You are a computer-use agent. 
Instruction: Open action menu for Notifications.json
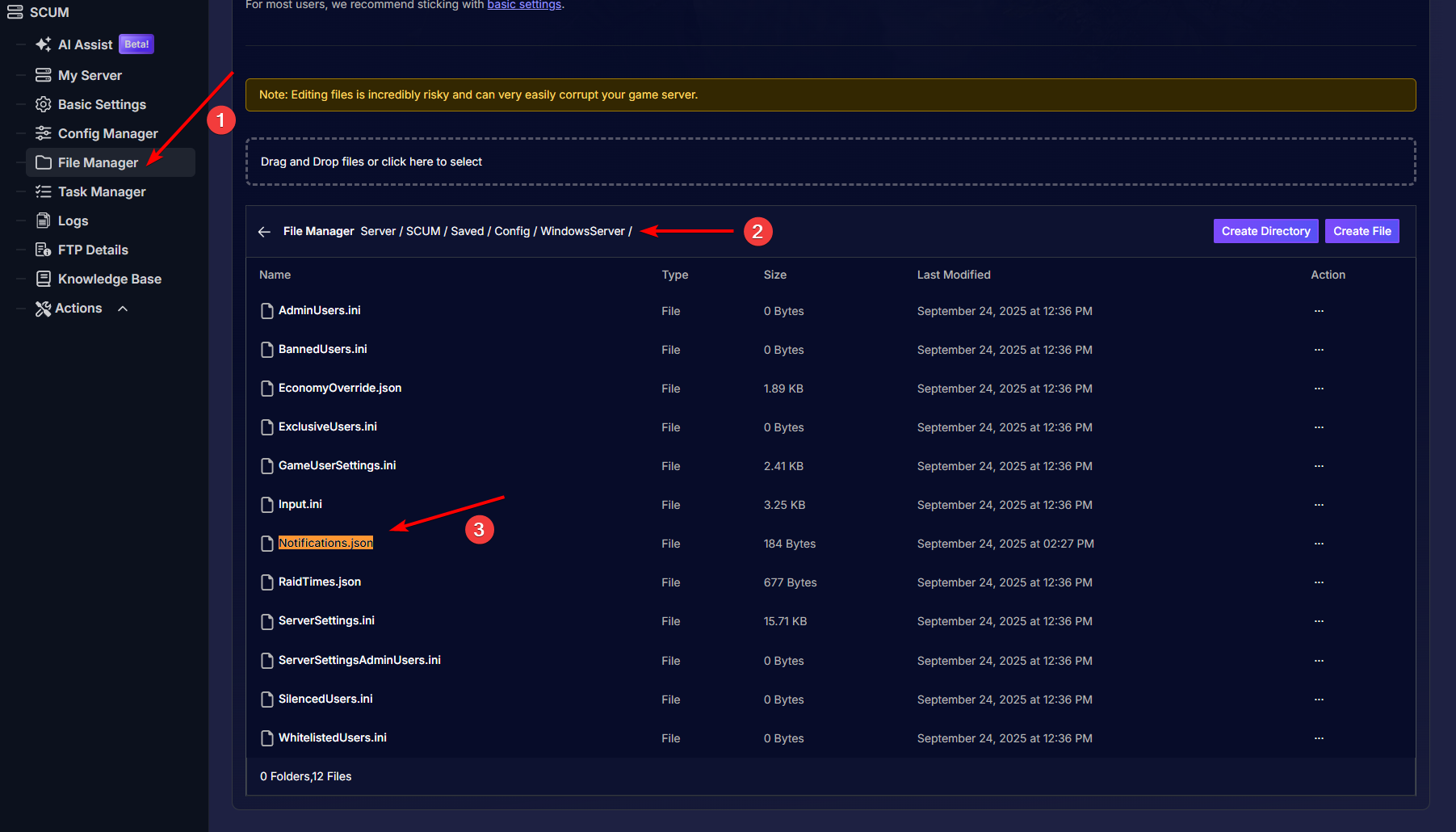[x=1319, y=544]
